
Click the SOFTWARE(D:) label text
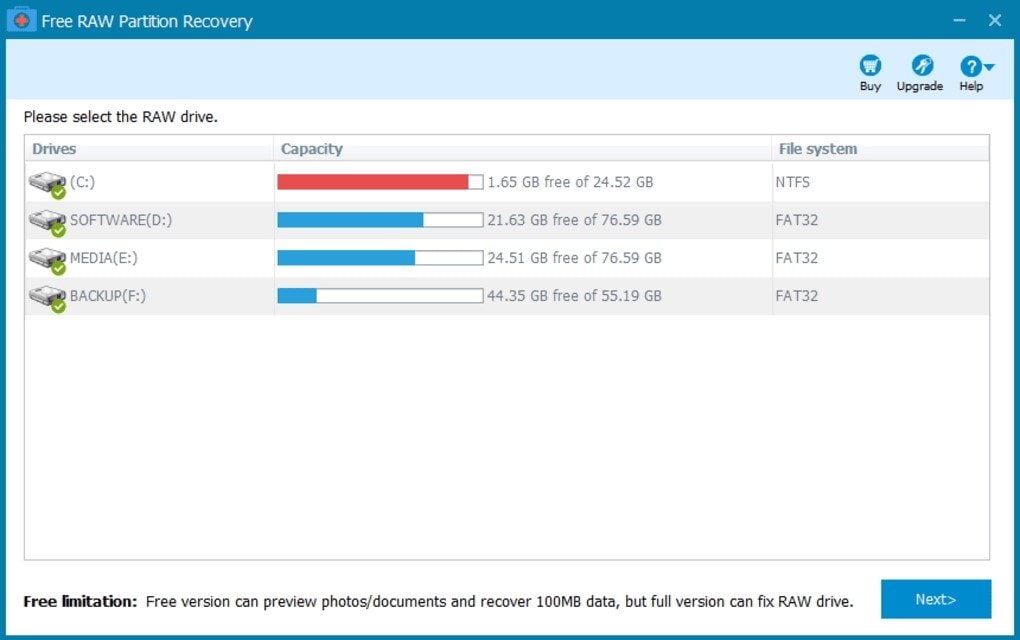pyautogui.click(x=121, y=220)
